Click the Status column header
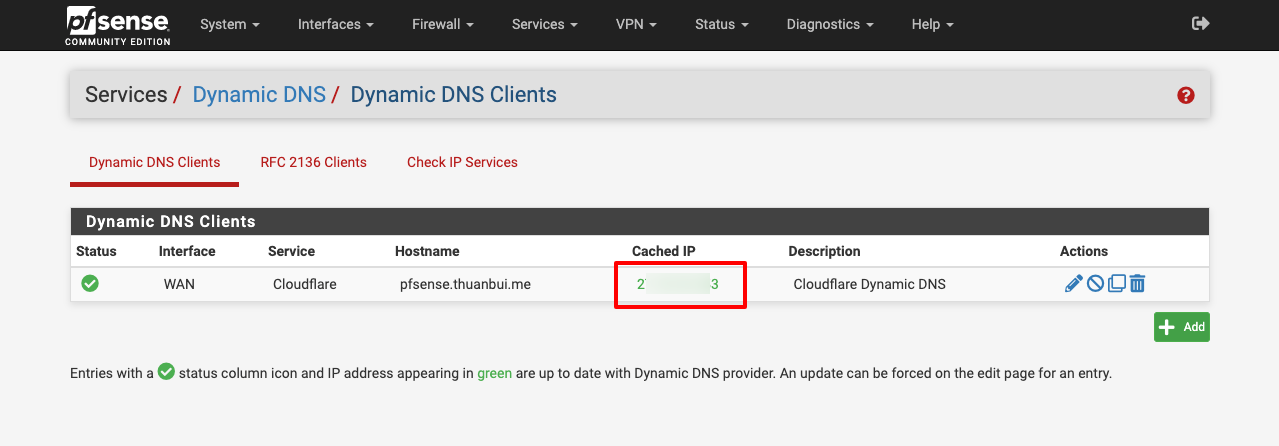 point(96,251)
